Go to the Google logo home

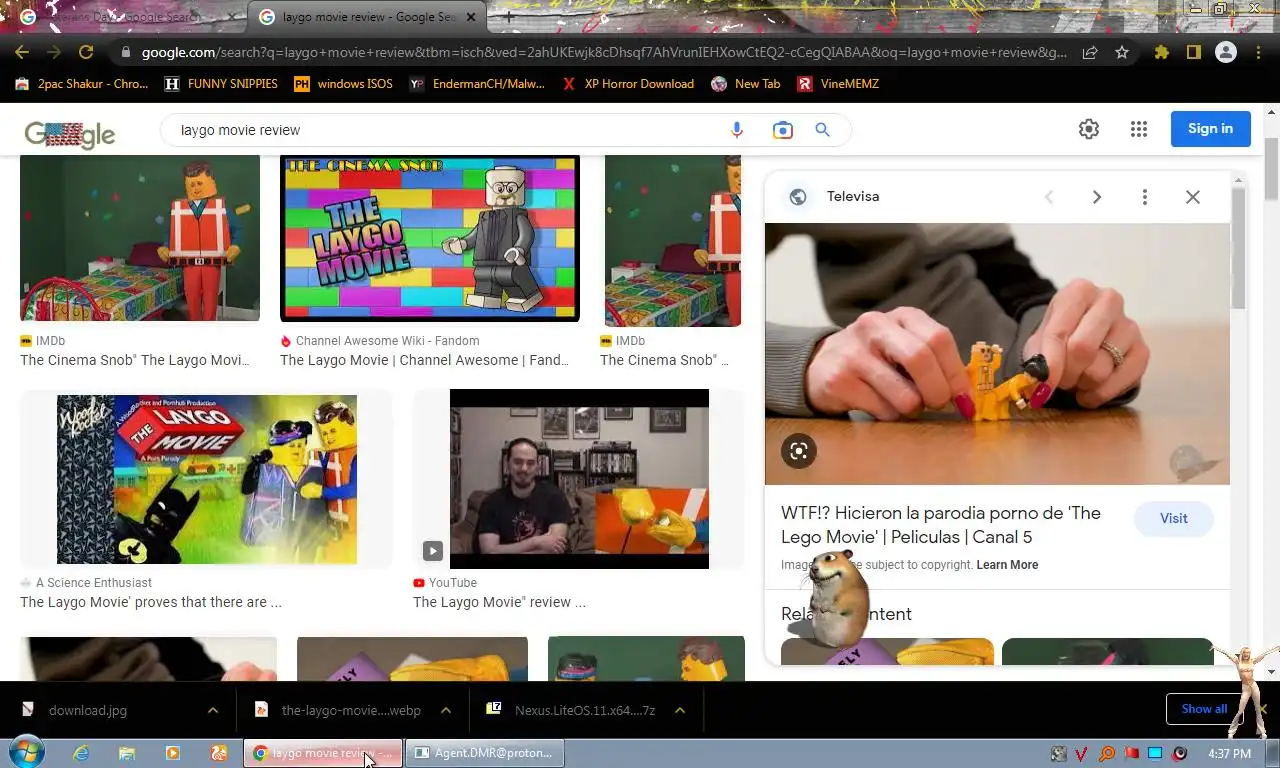tap(70, 133)
